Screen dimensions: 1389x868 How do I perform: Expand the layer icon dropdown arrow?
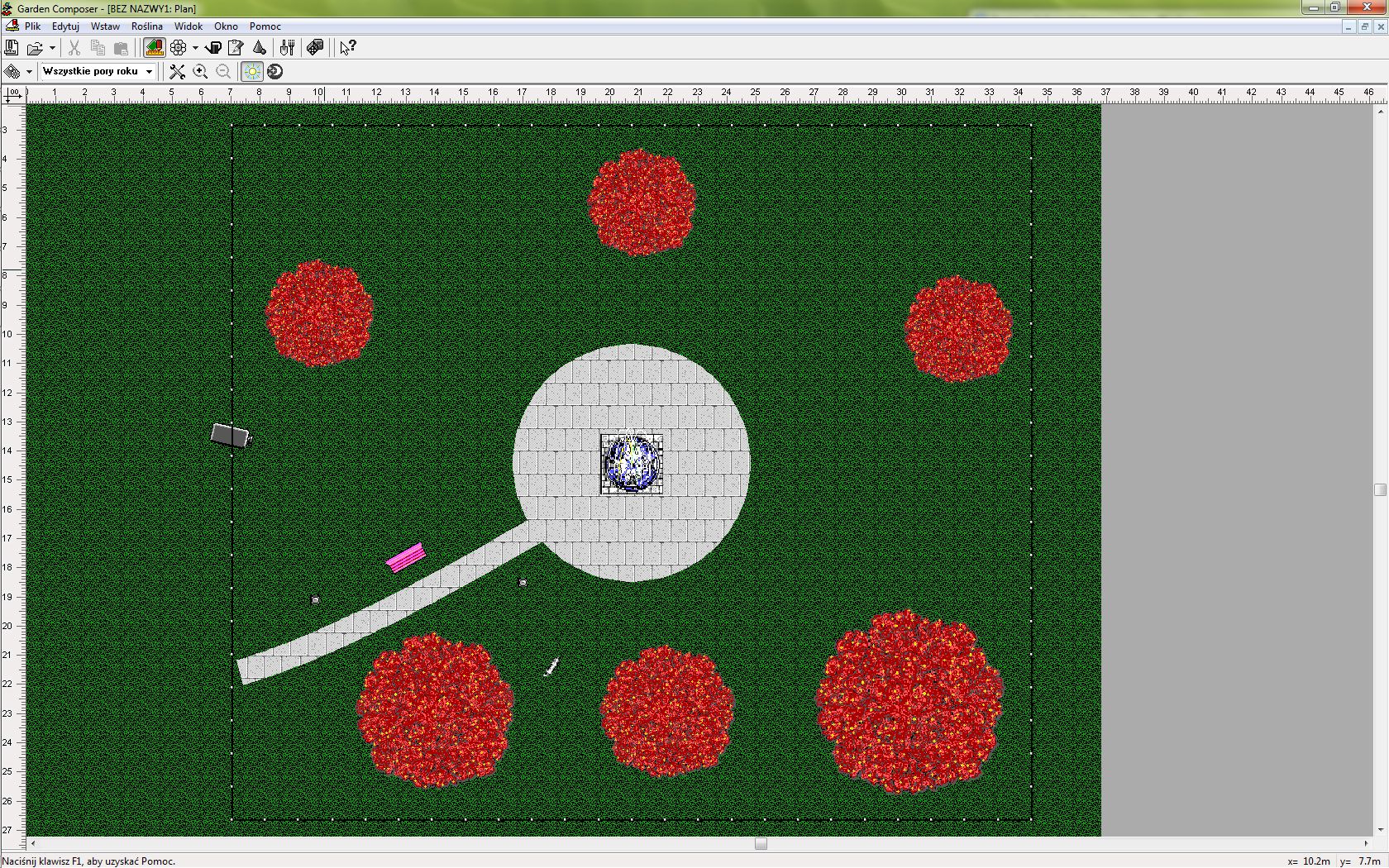pos(29,72)
